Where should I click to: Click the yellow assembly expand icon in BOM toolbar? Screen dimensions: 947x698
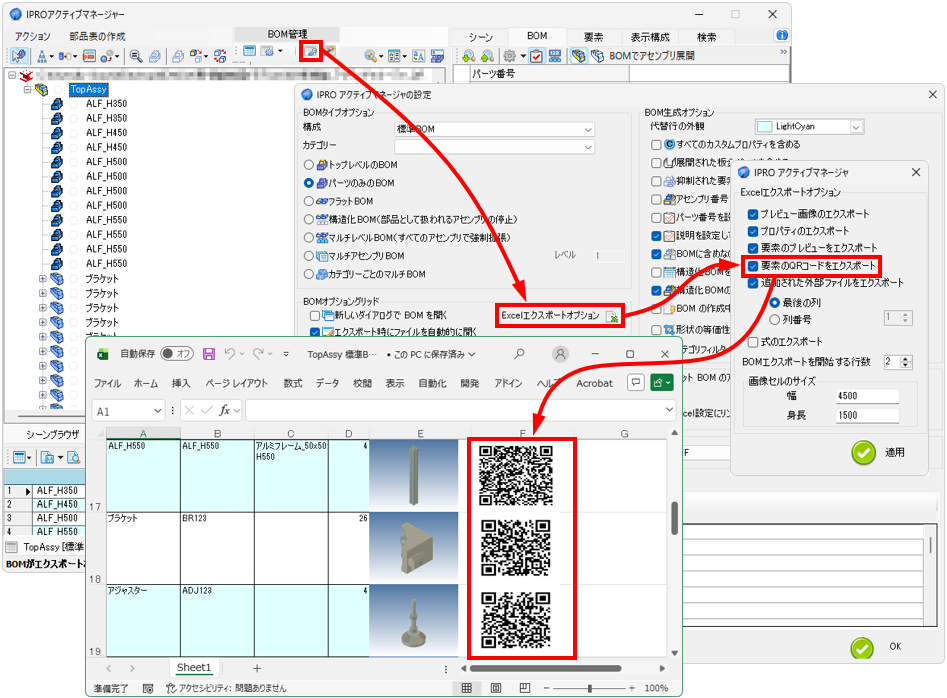tap(578, 56)
